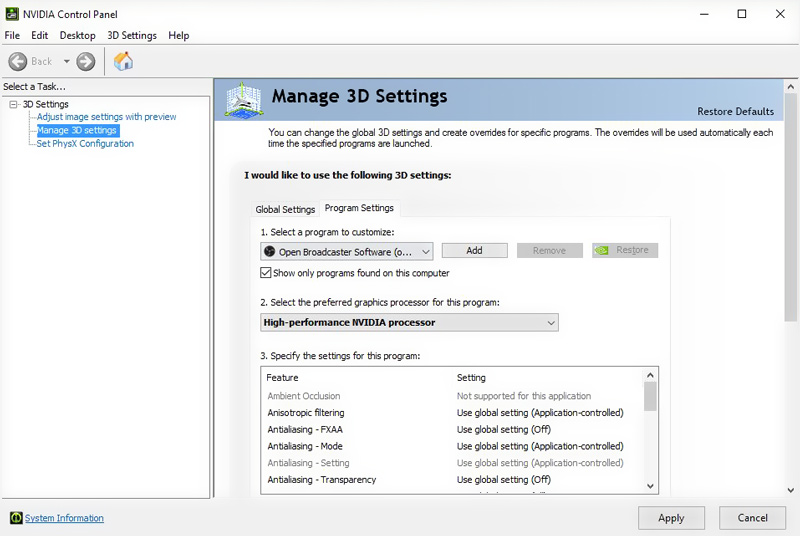Open the 3D Settings menu
The width and height of the screenshot is (800, 536).
(x=132, y=35)
